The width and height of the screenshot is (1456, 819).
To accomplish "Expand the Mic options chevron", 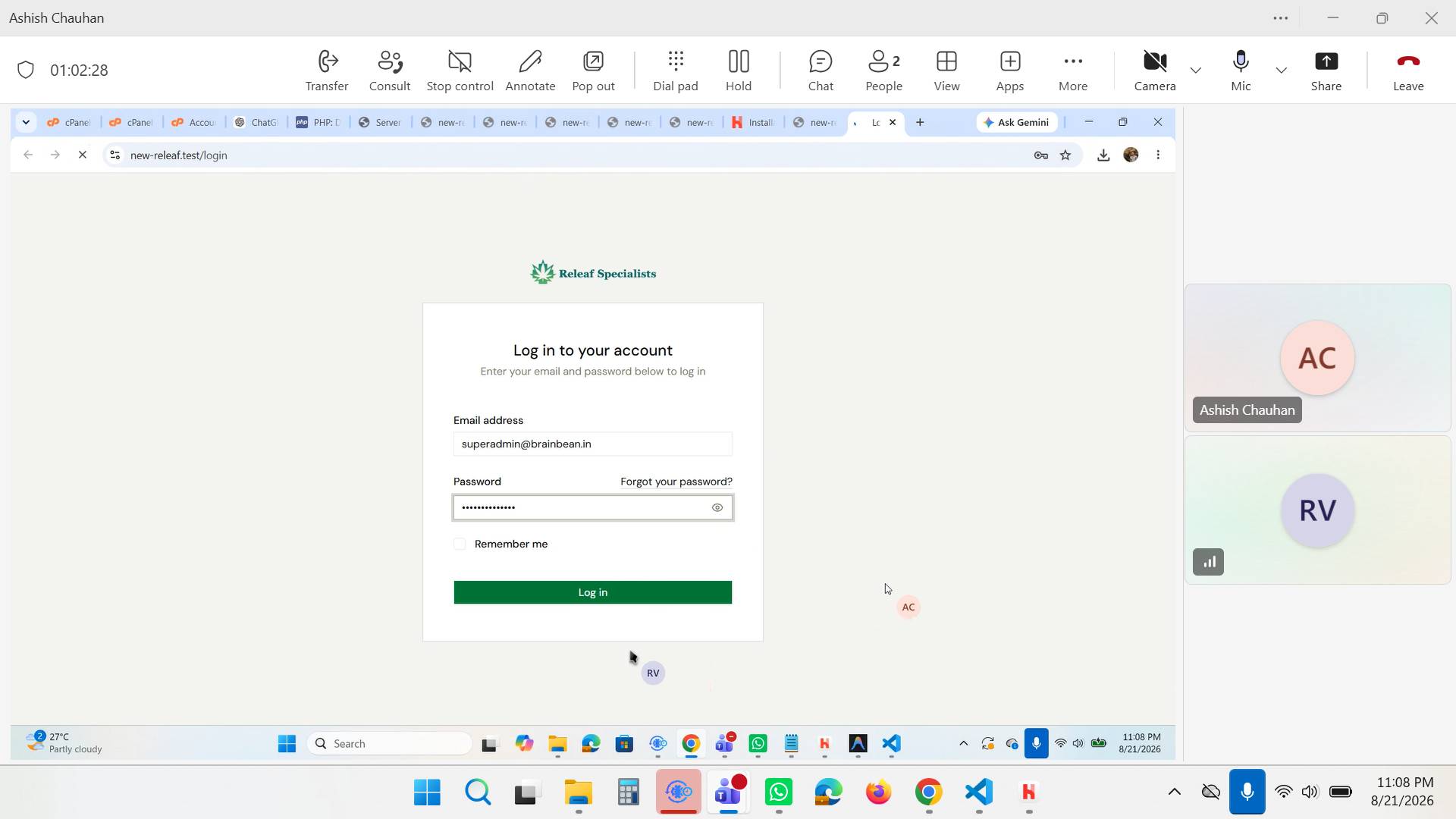I will [x=1282, y=71].
